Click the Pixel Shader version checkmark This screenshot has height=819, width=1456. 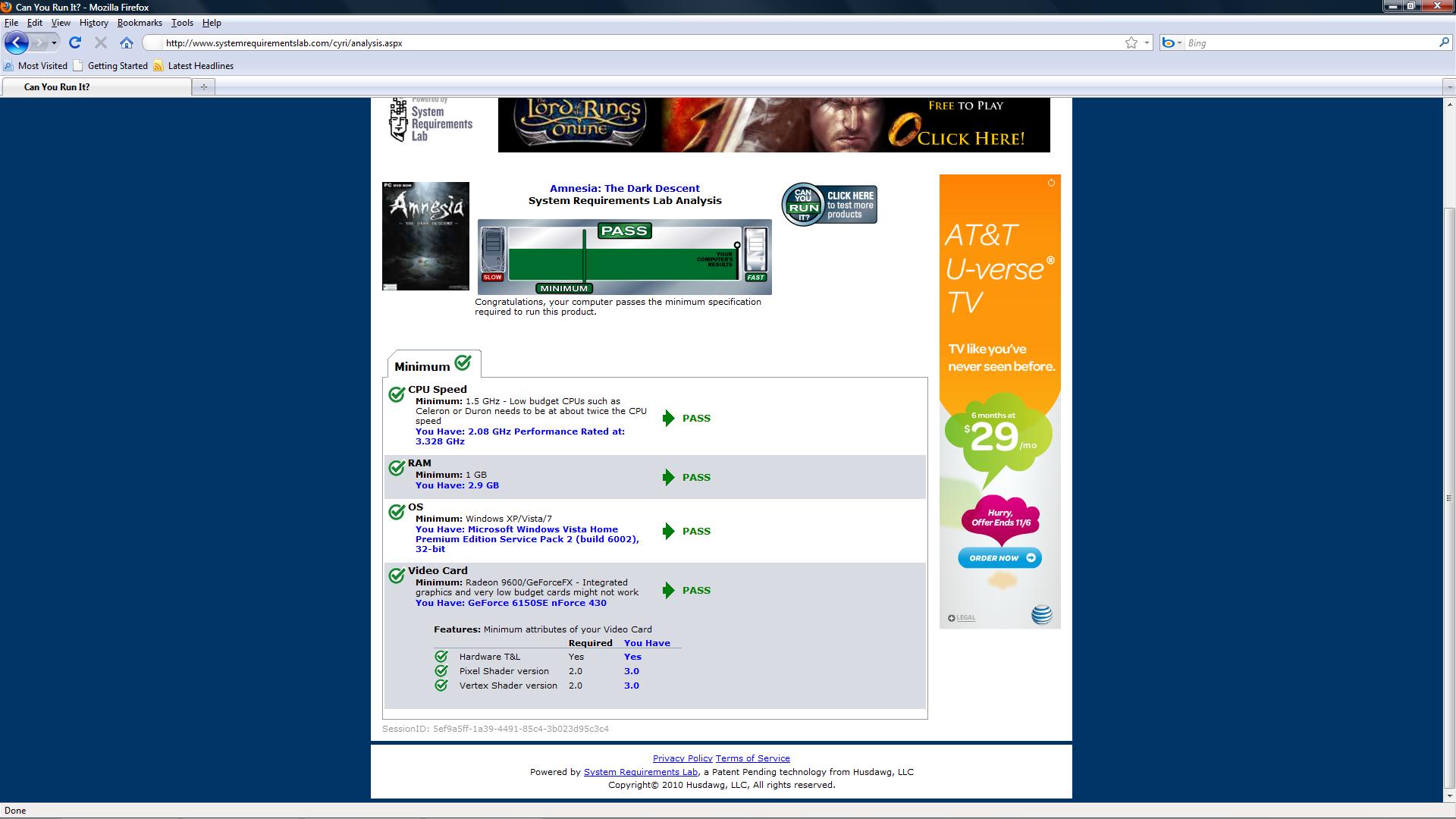pos(441,671)
